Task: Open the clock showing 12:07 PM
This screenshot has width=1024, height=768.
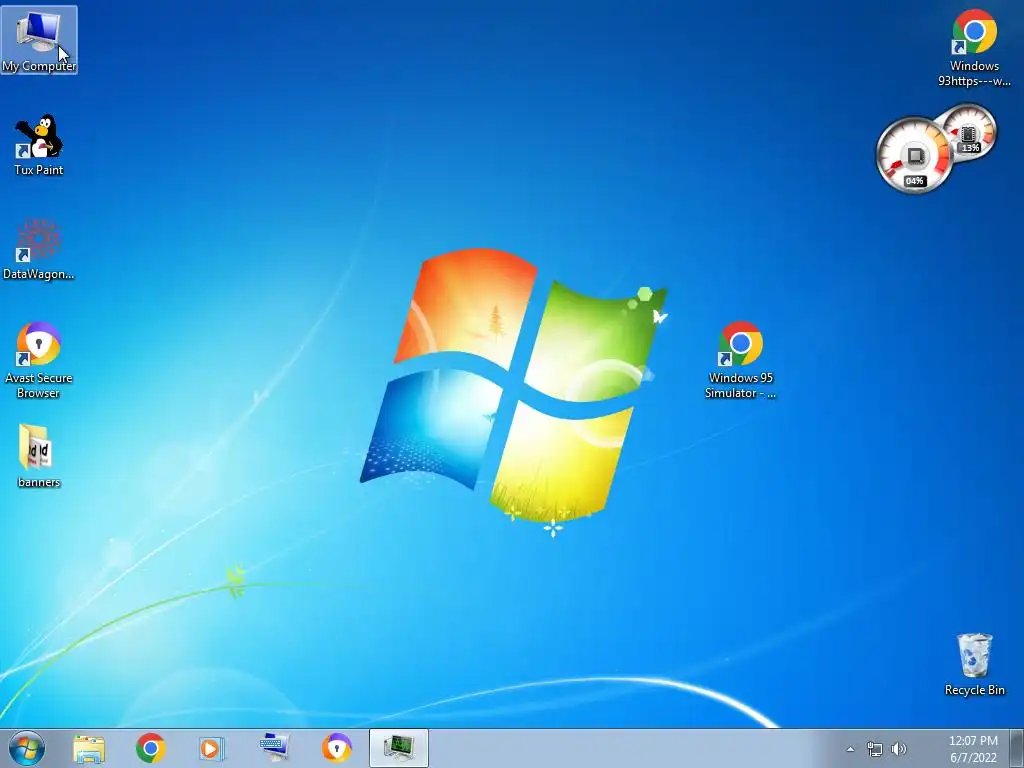Action: pyautogui.click(x=973, y=749)
